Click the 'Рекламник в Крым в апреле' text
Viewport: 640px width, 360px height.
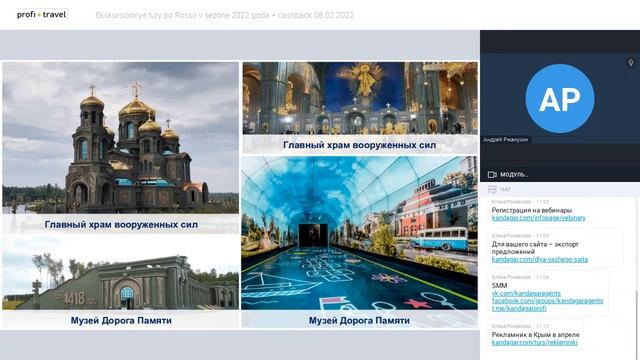[x=535, y=335]
